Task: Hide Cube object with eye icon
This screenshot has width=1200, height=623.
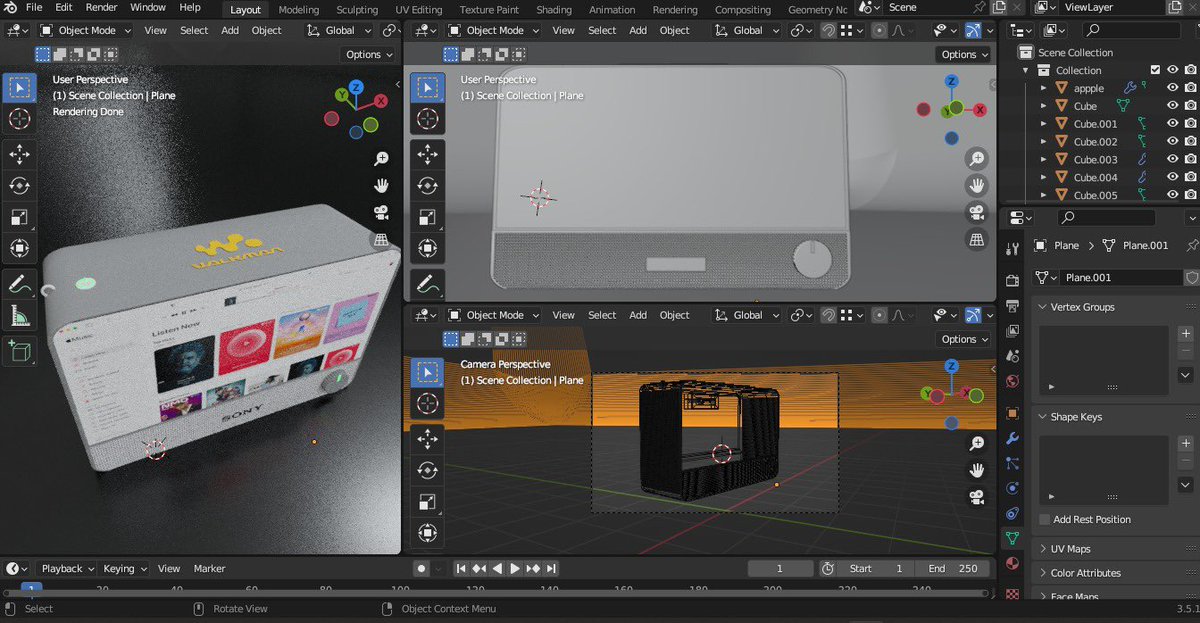Action: (1173, 106)
